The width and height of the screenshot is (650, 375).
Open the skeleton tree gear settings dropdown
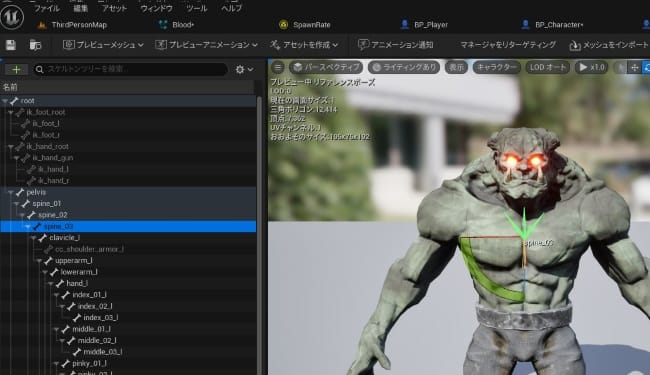pyautogui.click(x=244, y=70)
